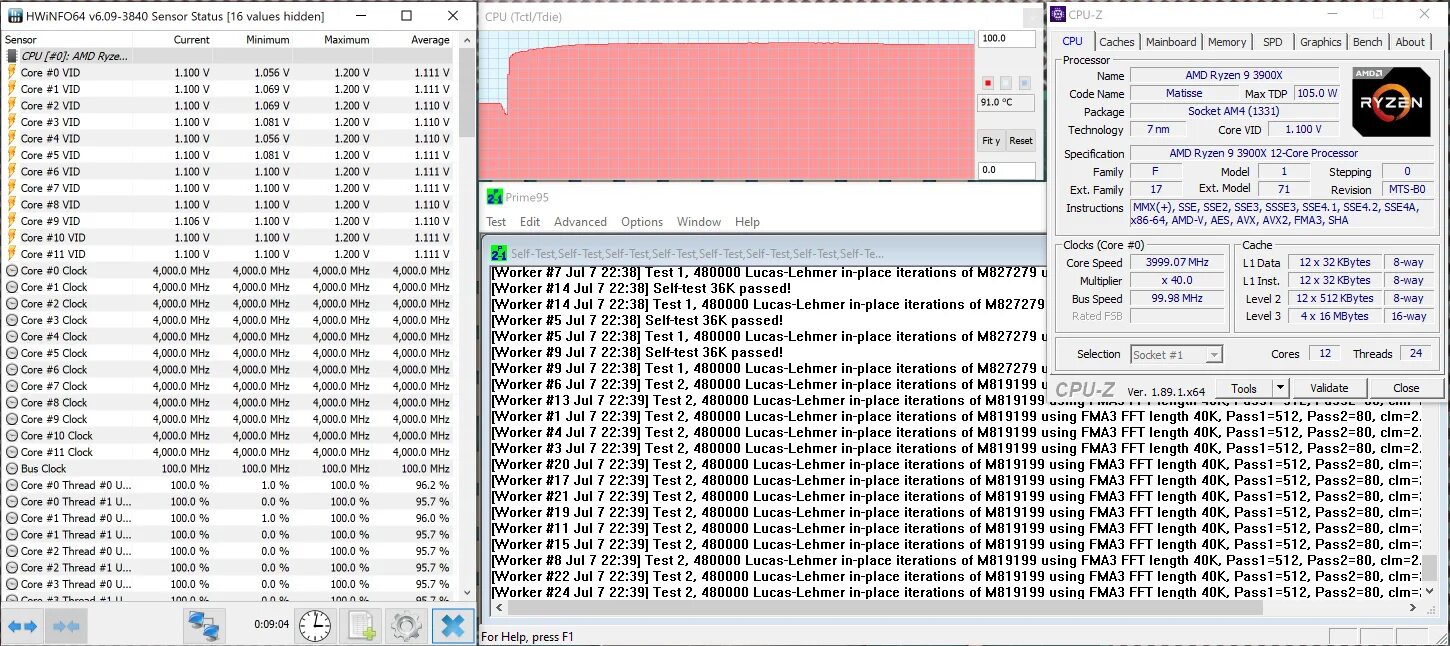This screenshot has height=646, width=1450.
Task: Click the blue X icon in HWiNFO toolbar
Action: (x=452, y=627)
